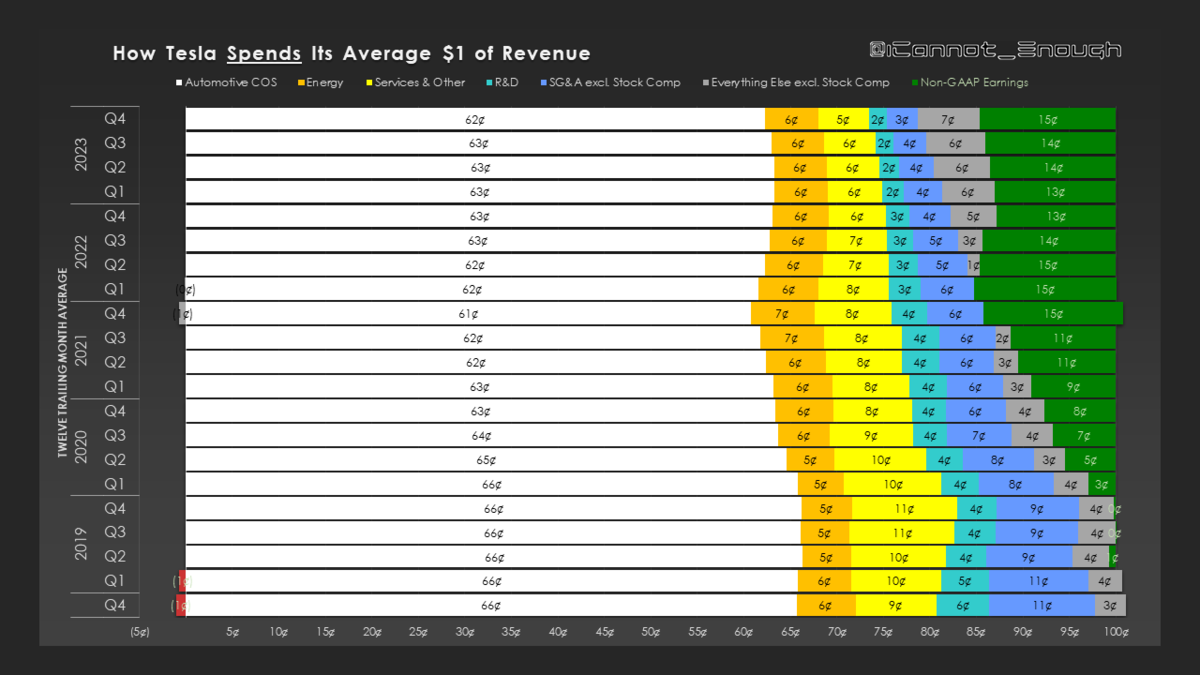Click the 2021 year label
Screen dimensions: 1200x675
pos(81,350)
